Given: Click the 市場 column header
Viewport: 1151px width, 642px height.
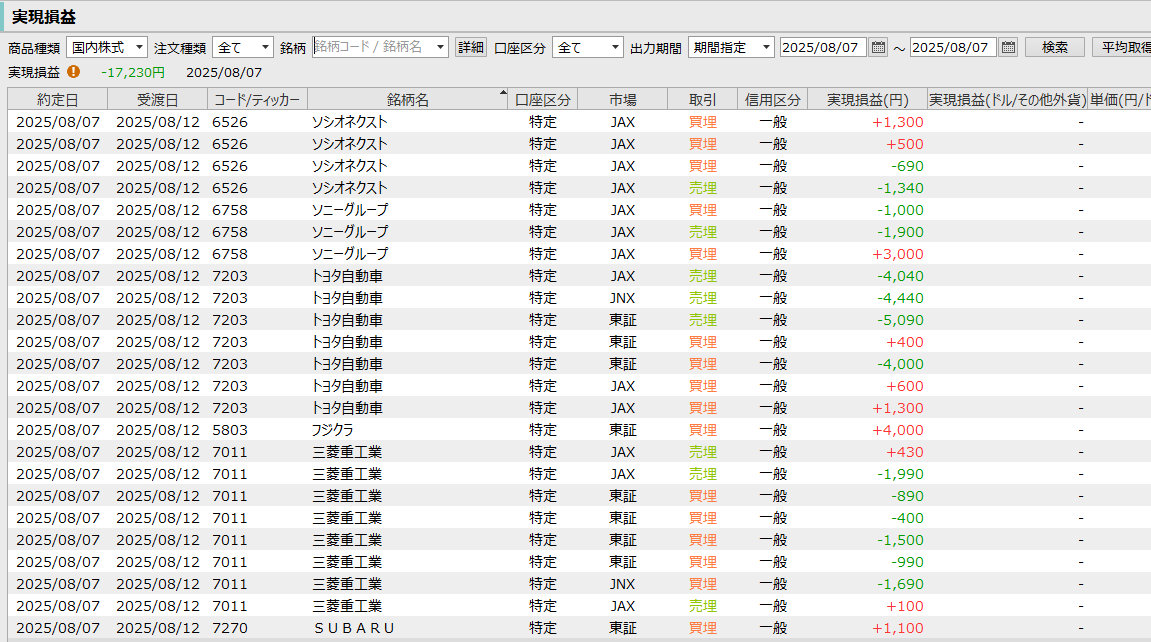Looking at the screenshot, I should click(622, 100).
